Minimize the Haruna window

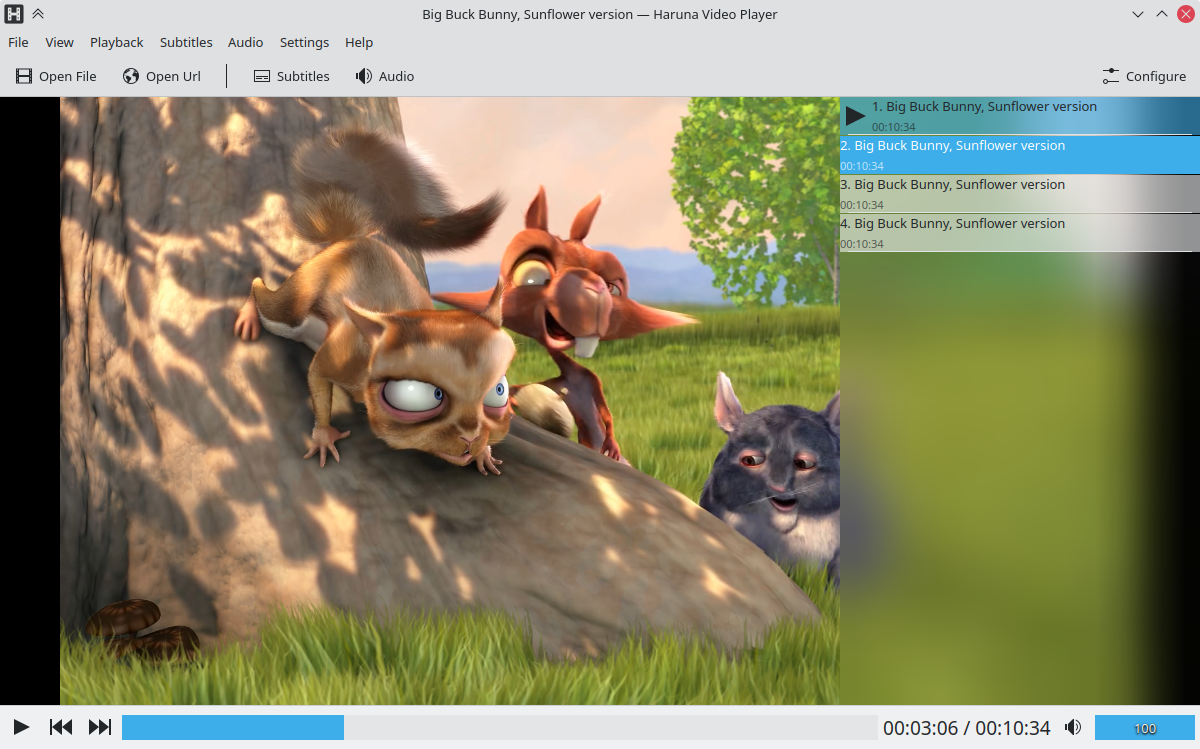pos(1138,14)
